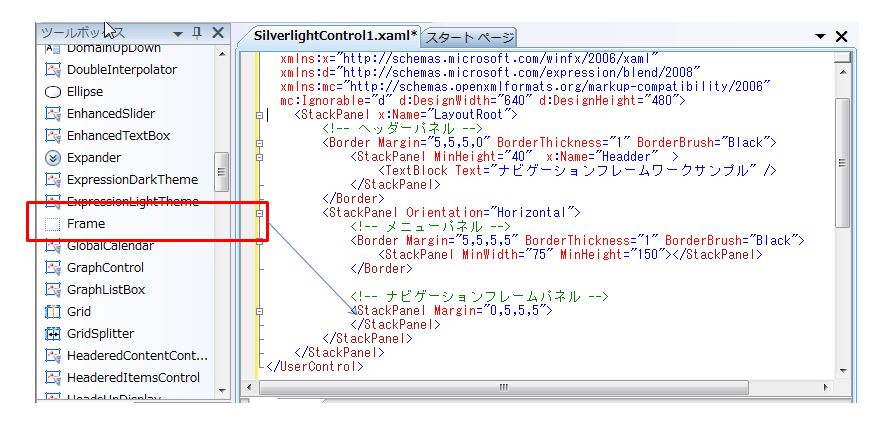Pick the EnhancedSlider control icon
This screenshot has width=887, height=437.
[x=53, y=114]
